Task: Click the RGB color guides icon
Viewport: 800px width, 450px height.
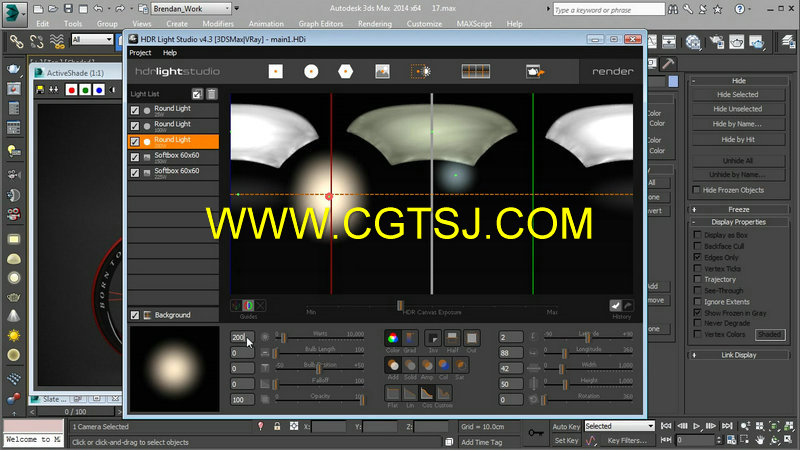Action: (248, 306)
